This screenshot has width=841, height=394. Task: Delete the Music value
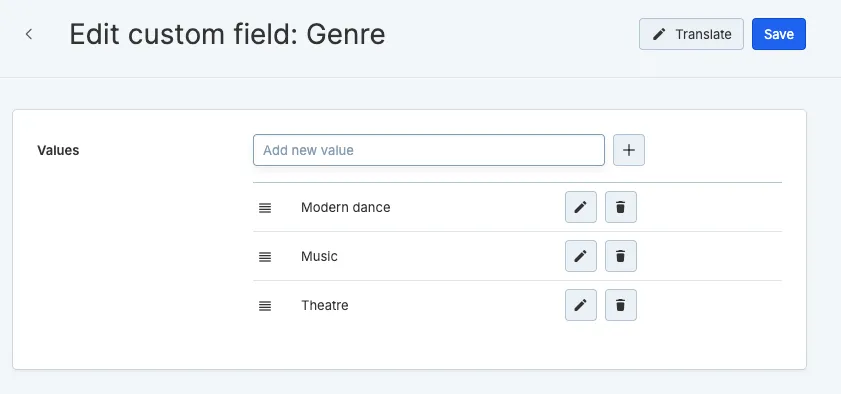(621, 256)
